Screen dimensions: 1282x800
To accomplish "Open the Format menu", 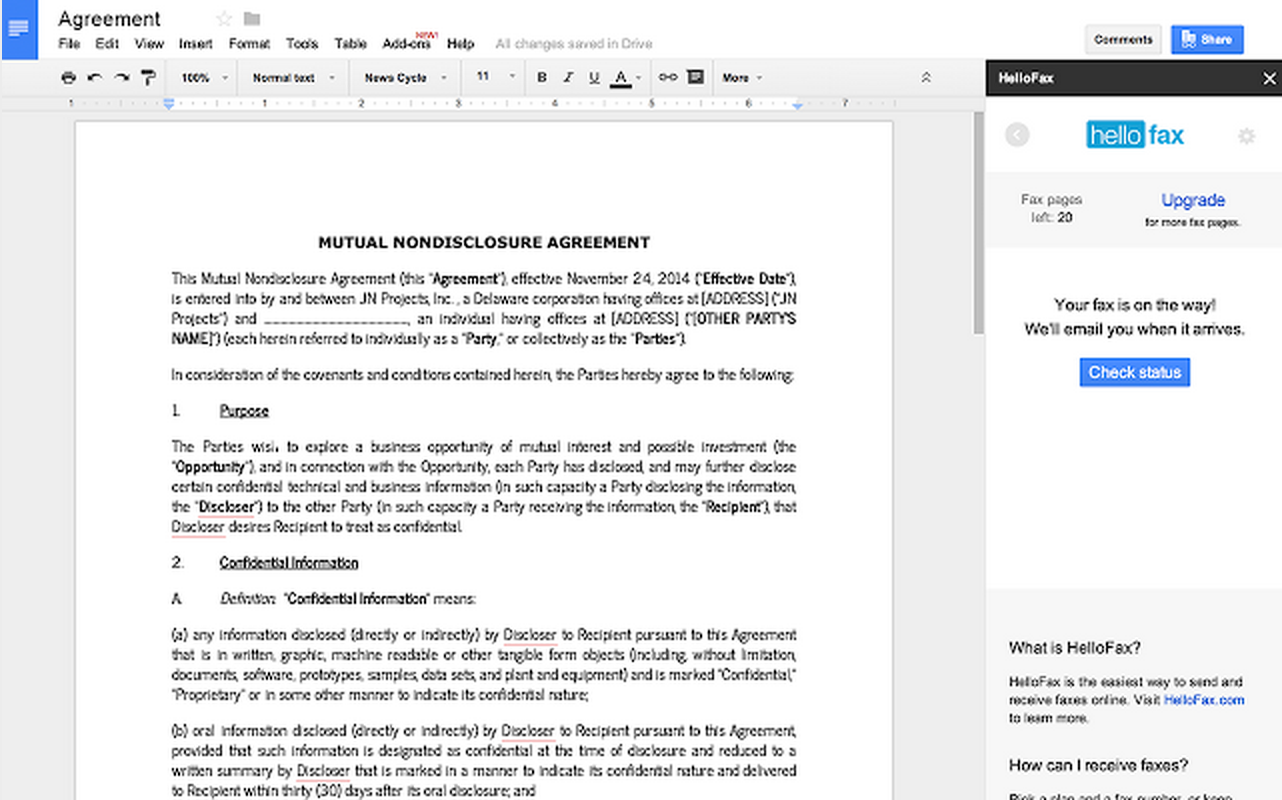I will tap(249, 44).
